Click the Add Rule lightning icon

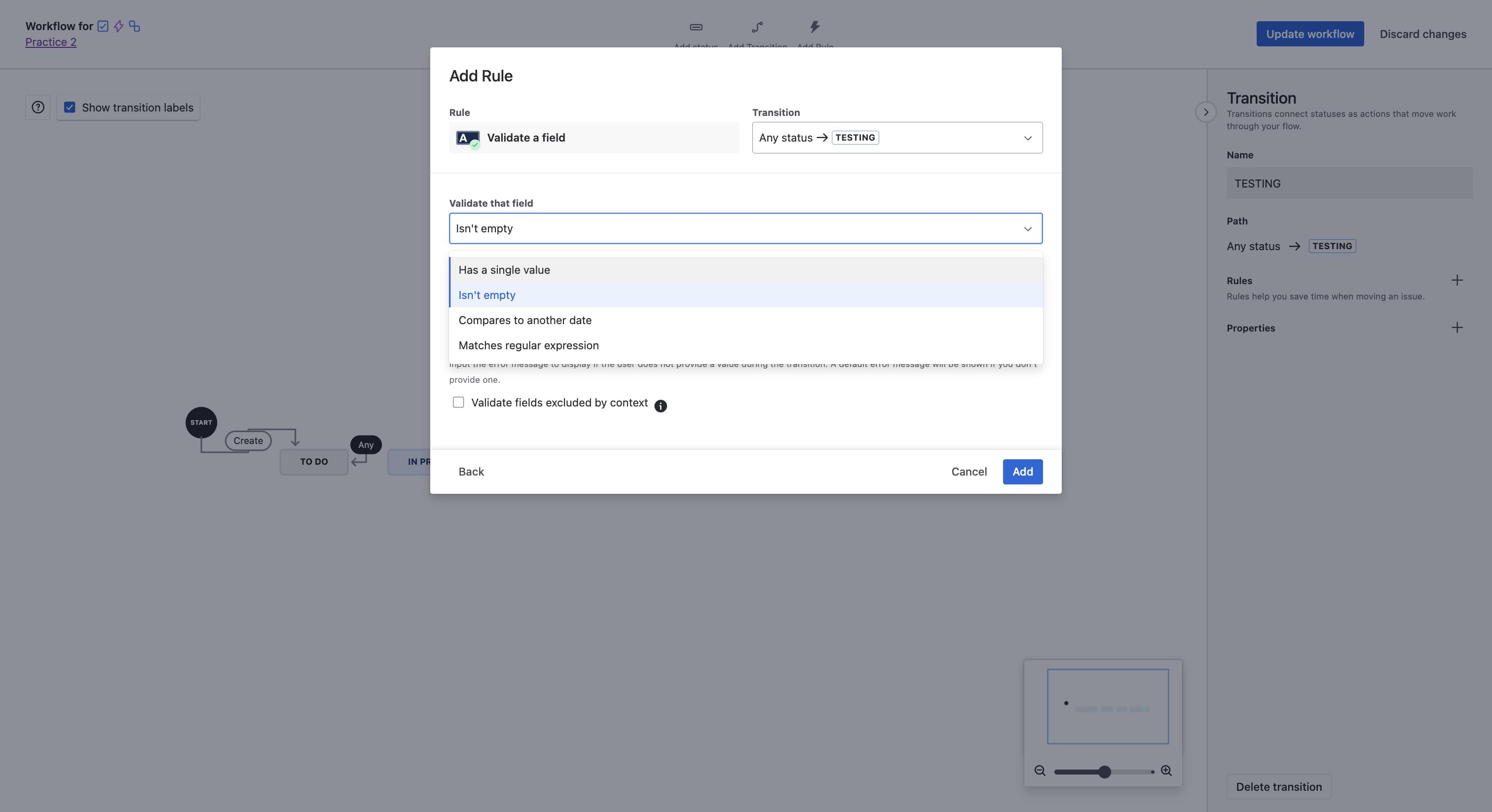[815, 27]
